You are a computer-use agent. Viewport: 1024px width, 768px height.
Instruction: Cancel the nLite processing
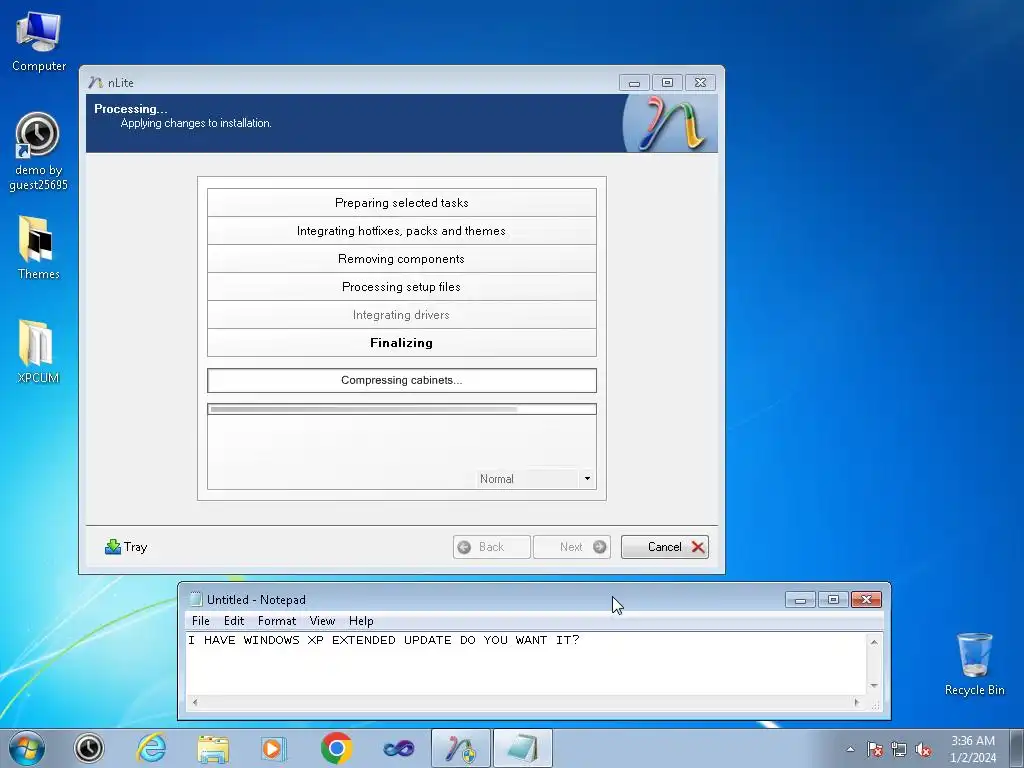(665, 547)
